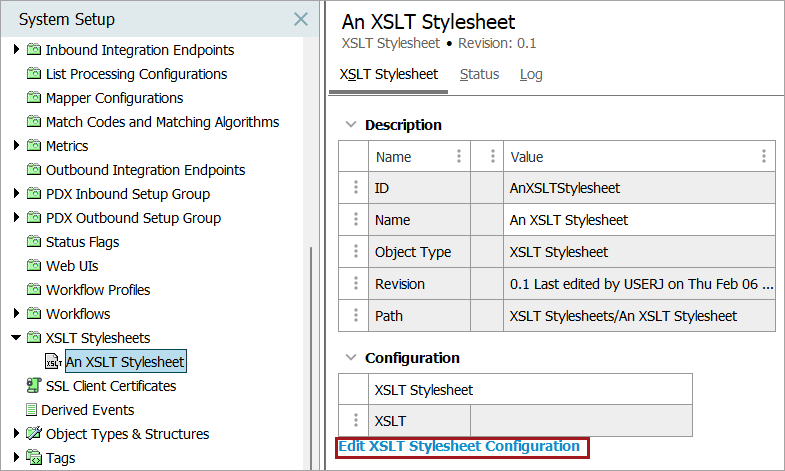Click the Object Types & Structures icon
Viewport: 785px width, 471px height.
(x=34, y=434)
